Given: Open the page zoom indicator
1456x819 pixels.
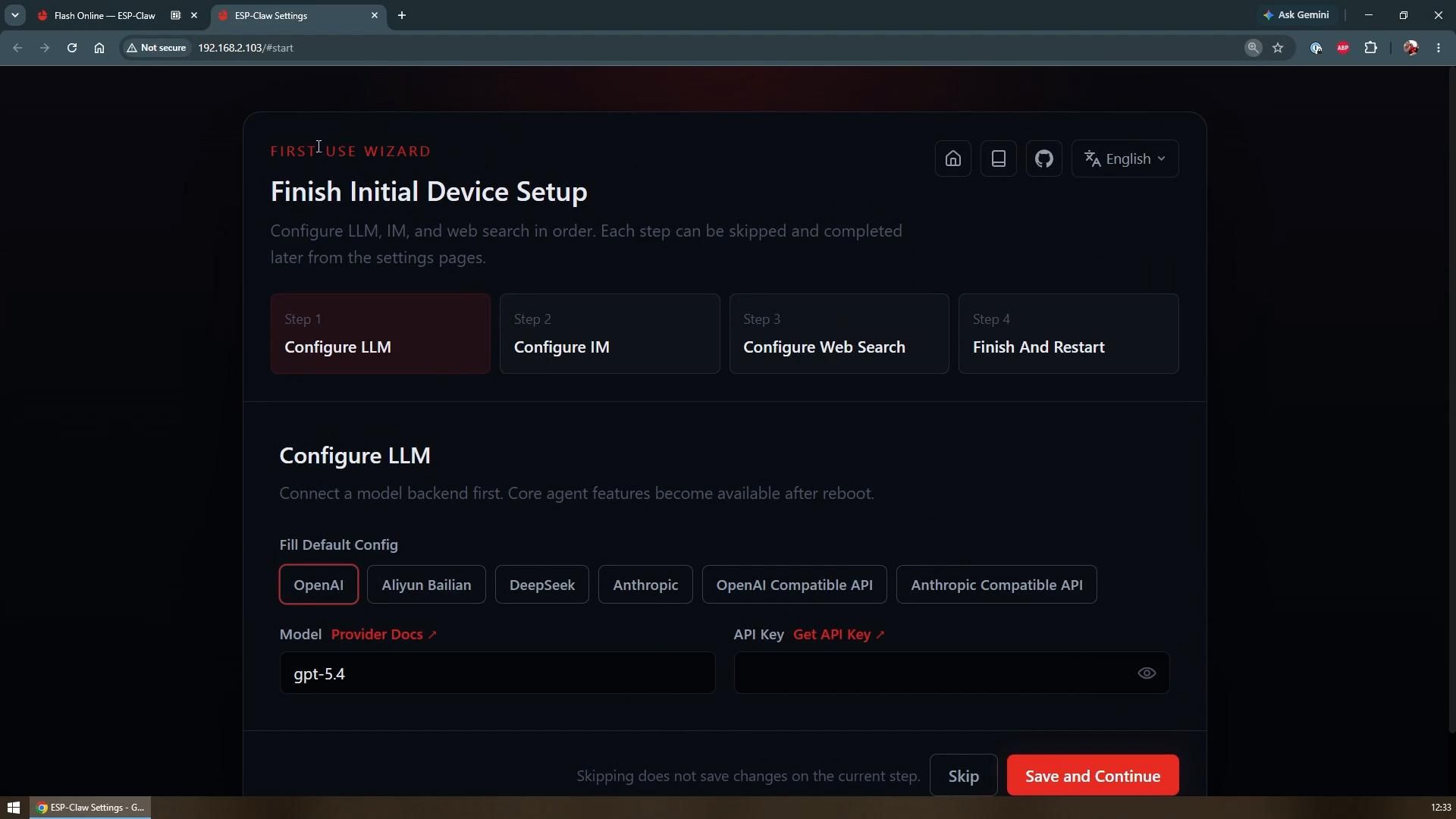Looking at the screenshot, I should pyautogui.click(x=1253, y=48).
